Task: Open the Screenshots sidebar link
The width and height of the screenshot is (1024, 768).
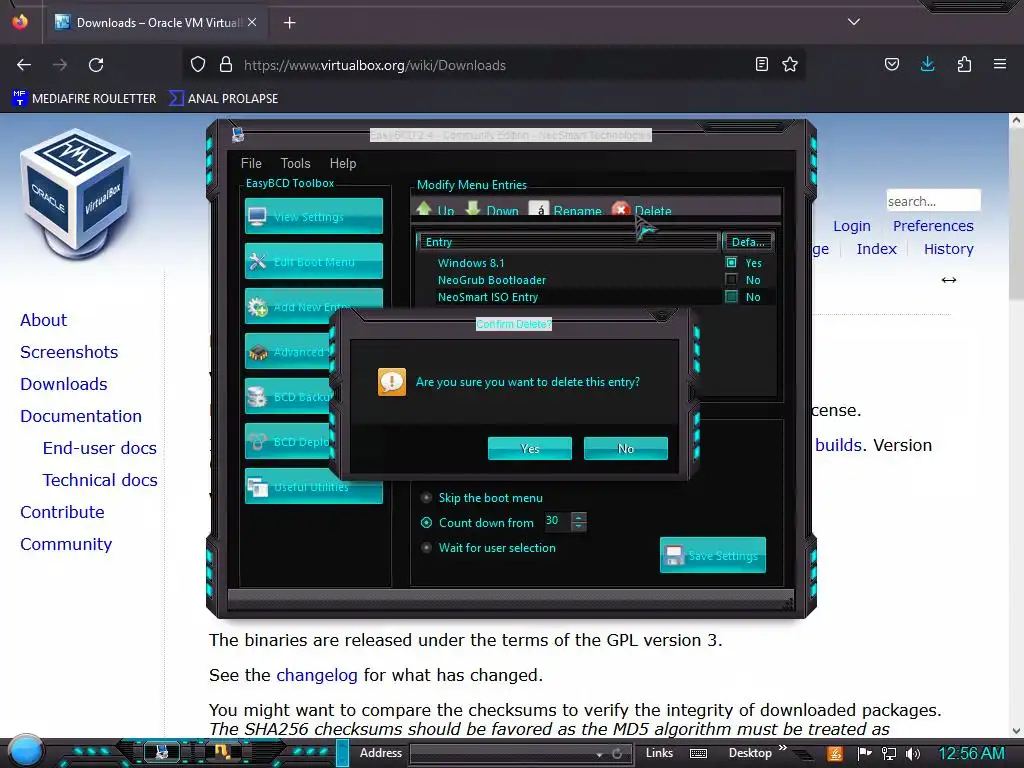Action: 69,352
